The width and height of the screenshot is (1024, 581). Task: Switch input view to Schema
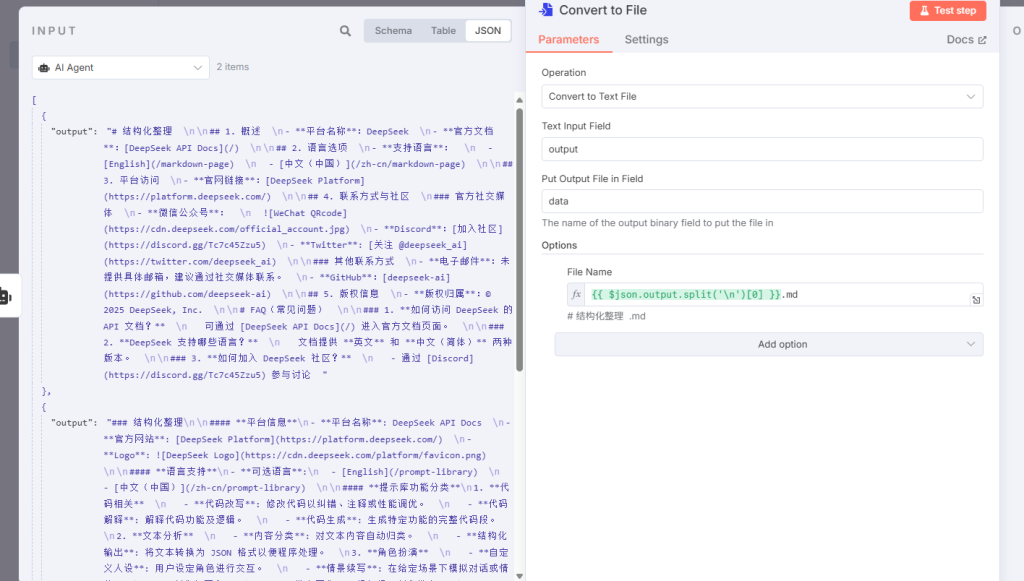coord(393,31)
